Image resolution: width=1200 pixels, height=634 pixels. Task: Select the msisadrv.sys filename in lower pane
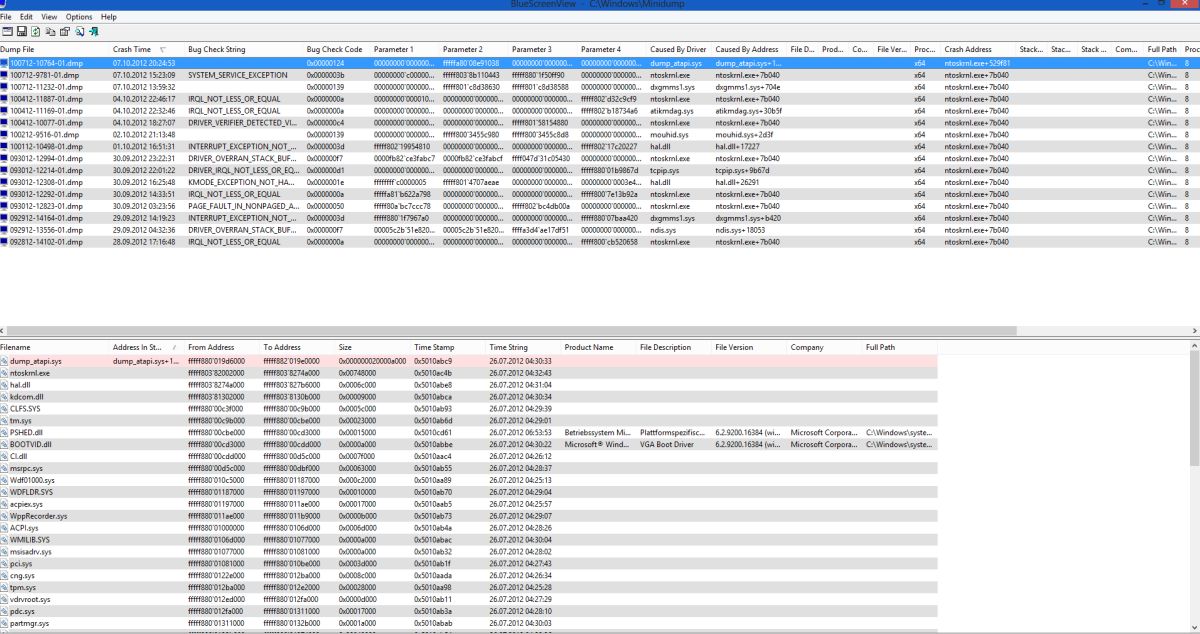[30, 551]
